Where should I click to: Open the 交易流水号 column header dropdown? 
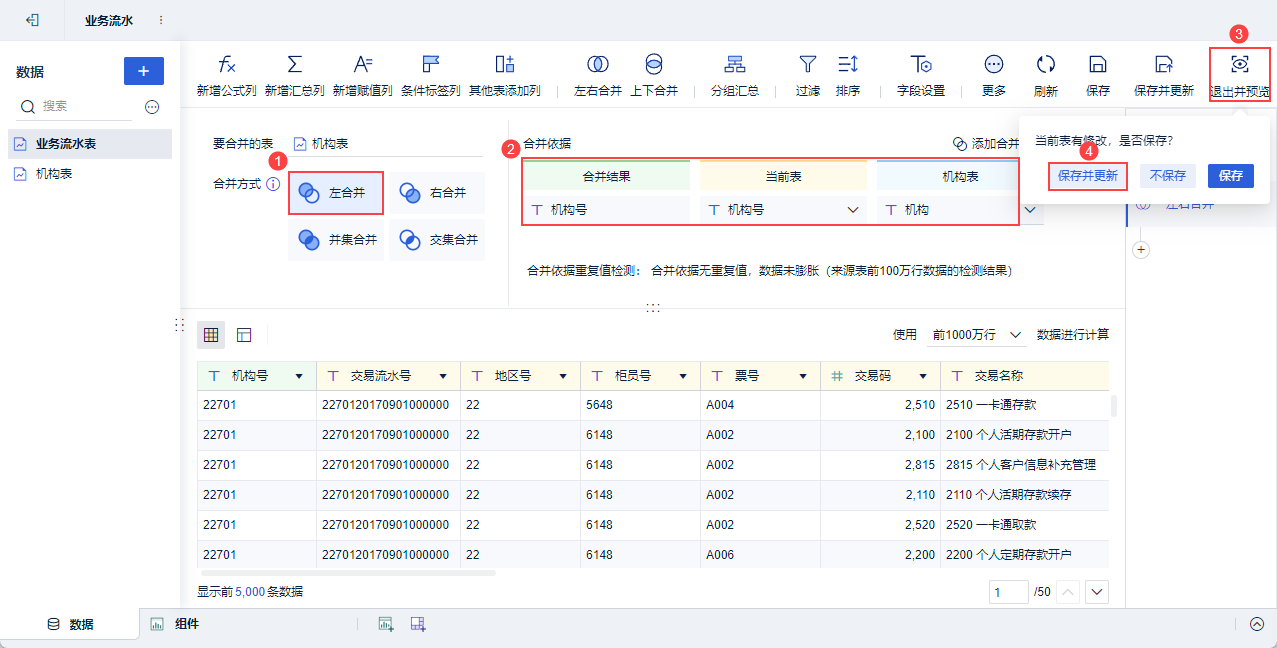443,376
